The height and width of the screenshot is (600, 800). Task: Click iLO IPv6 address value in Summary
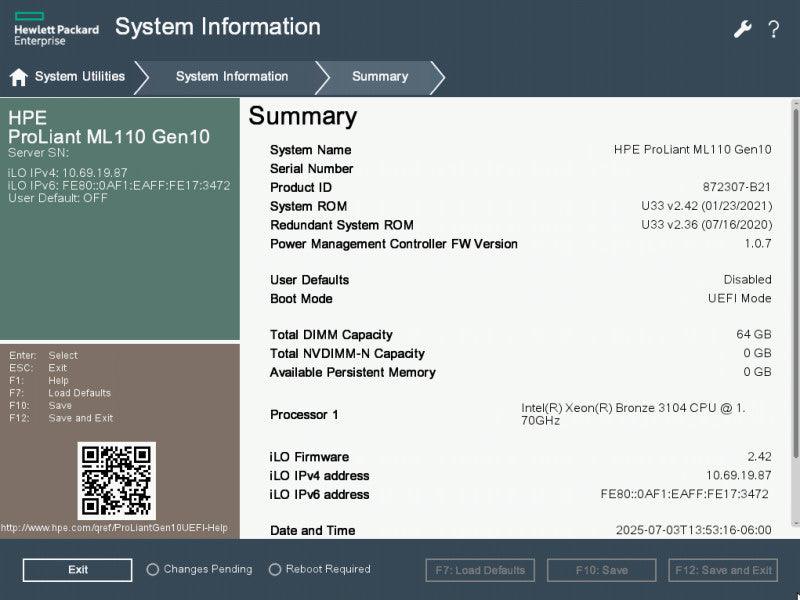point(684,494)
